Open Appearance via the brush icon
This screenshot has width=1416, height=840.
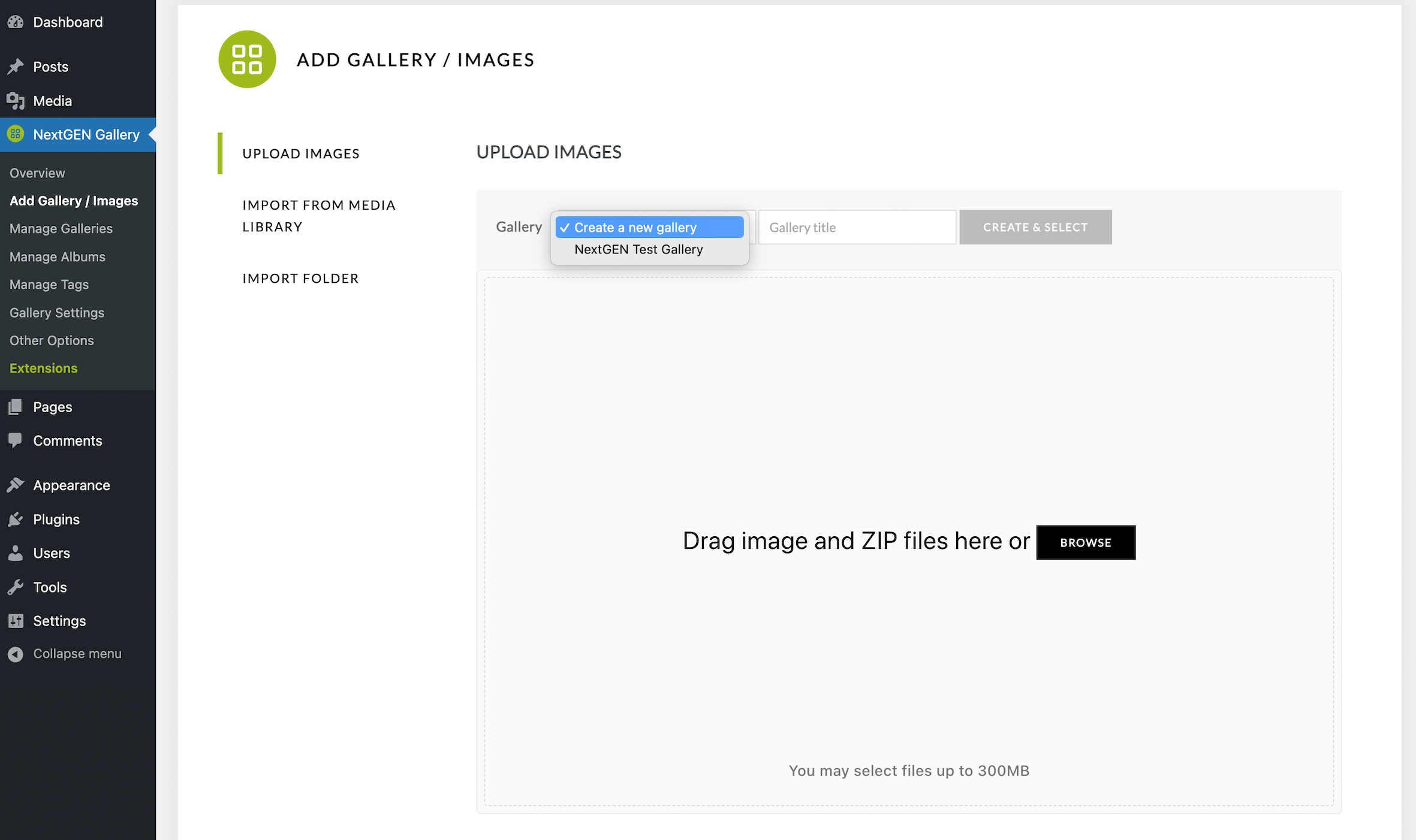pyautogui.click(x=16, y=485)
